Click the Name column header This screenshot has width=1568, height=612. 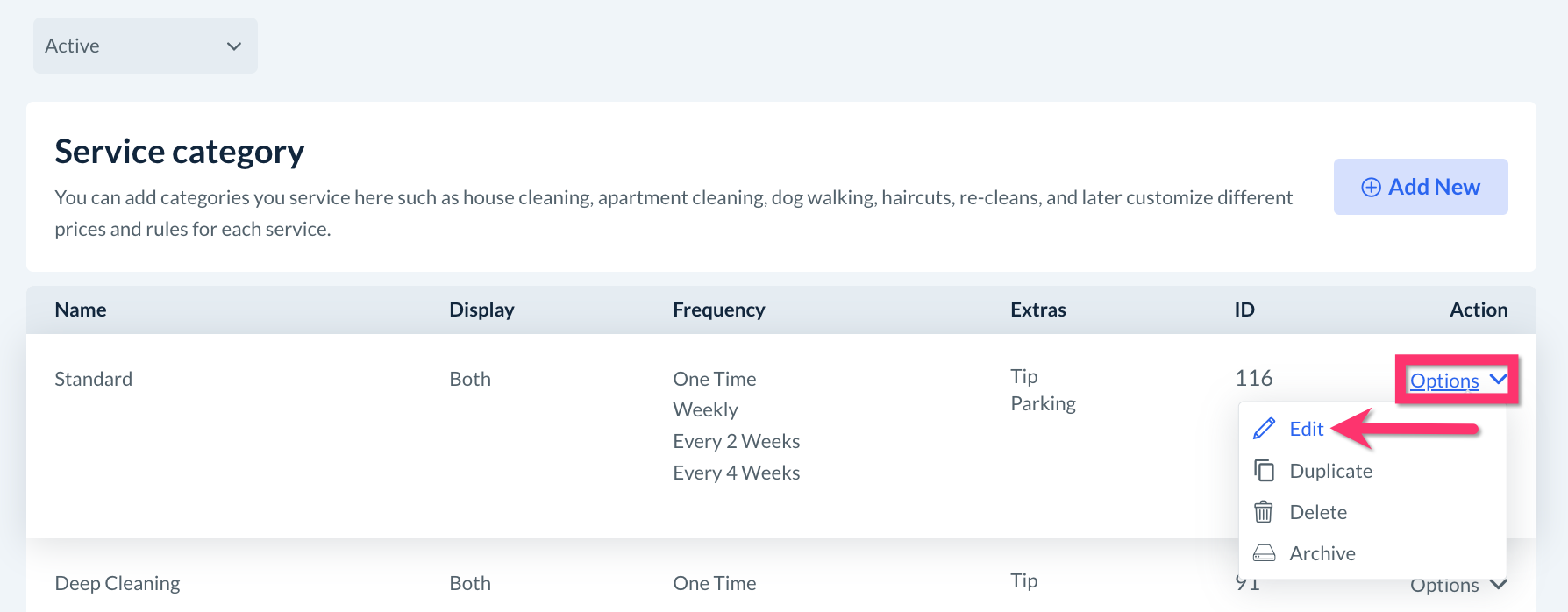click(81, 310)
